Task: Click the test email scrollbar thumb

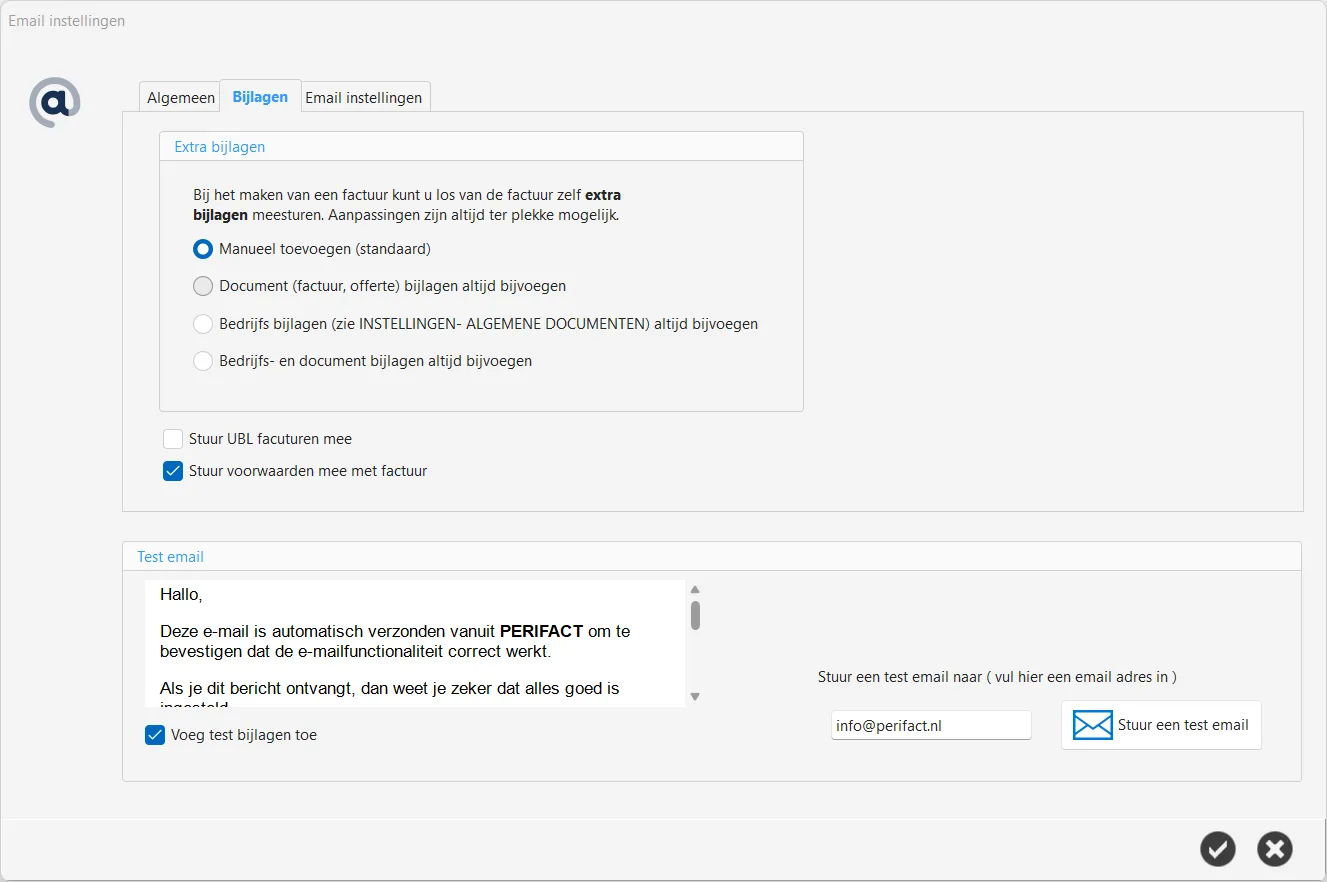Action: (x=695, y=615)
